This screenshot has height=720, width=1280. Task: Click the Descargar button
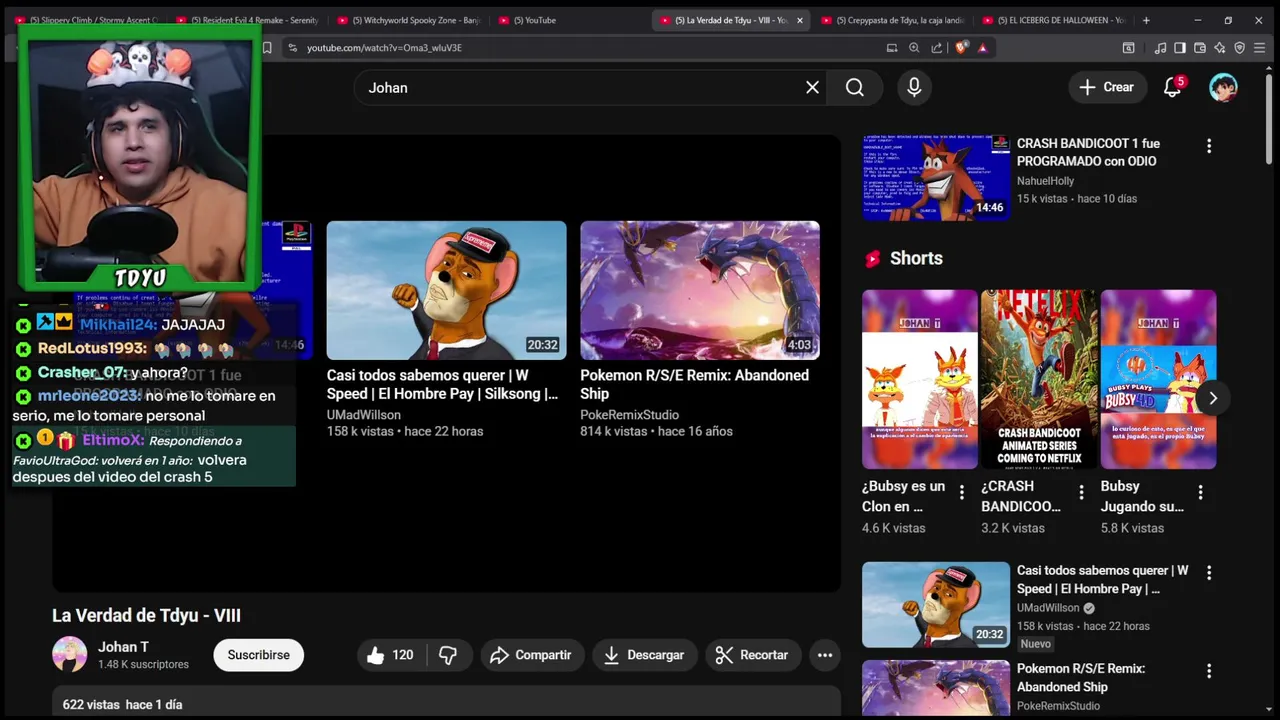pos(645,655)
